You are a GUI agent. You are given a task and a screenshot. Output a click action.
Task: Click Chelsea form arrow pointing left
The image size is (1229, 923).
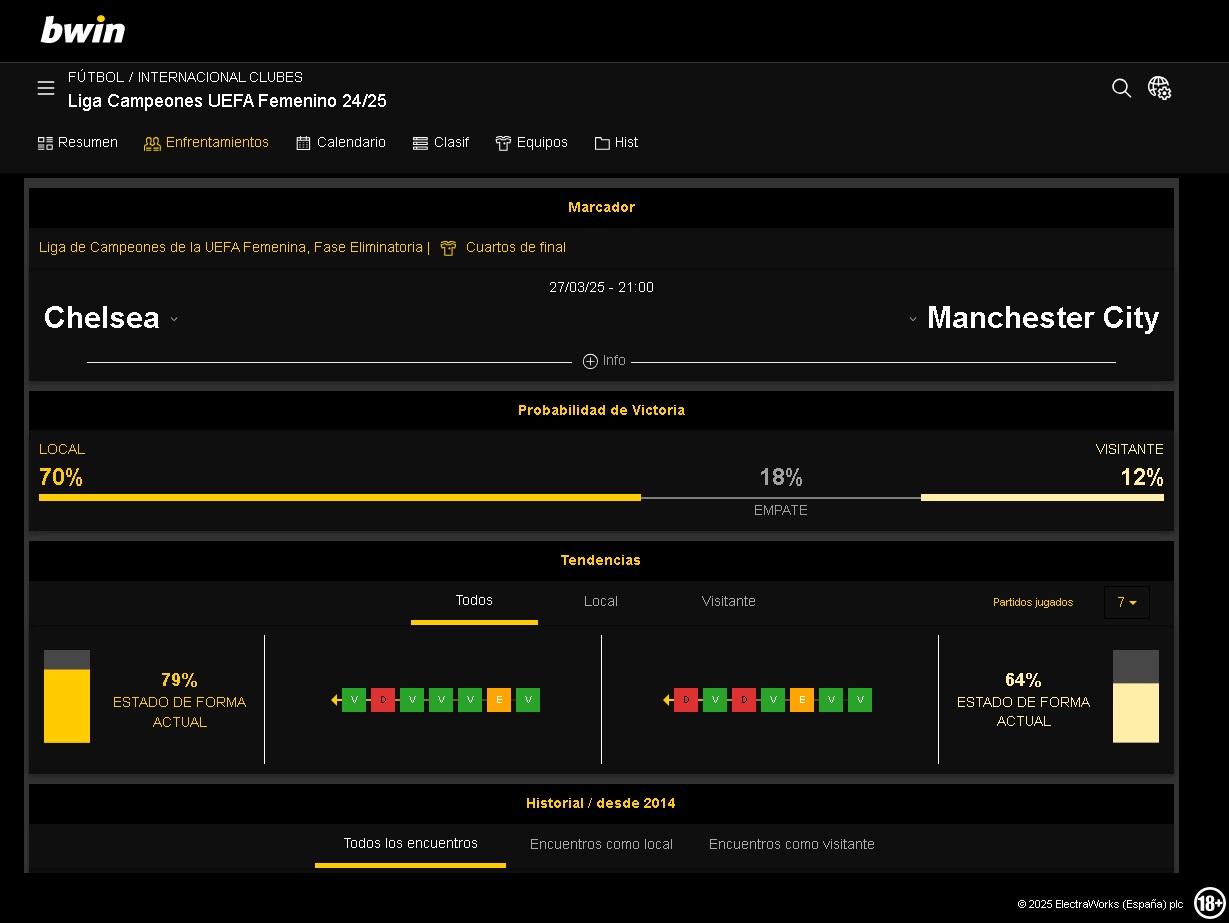coord(335,700)
